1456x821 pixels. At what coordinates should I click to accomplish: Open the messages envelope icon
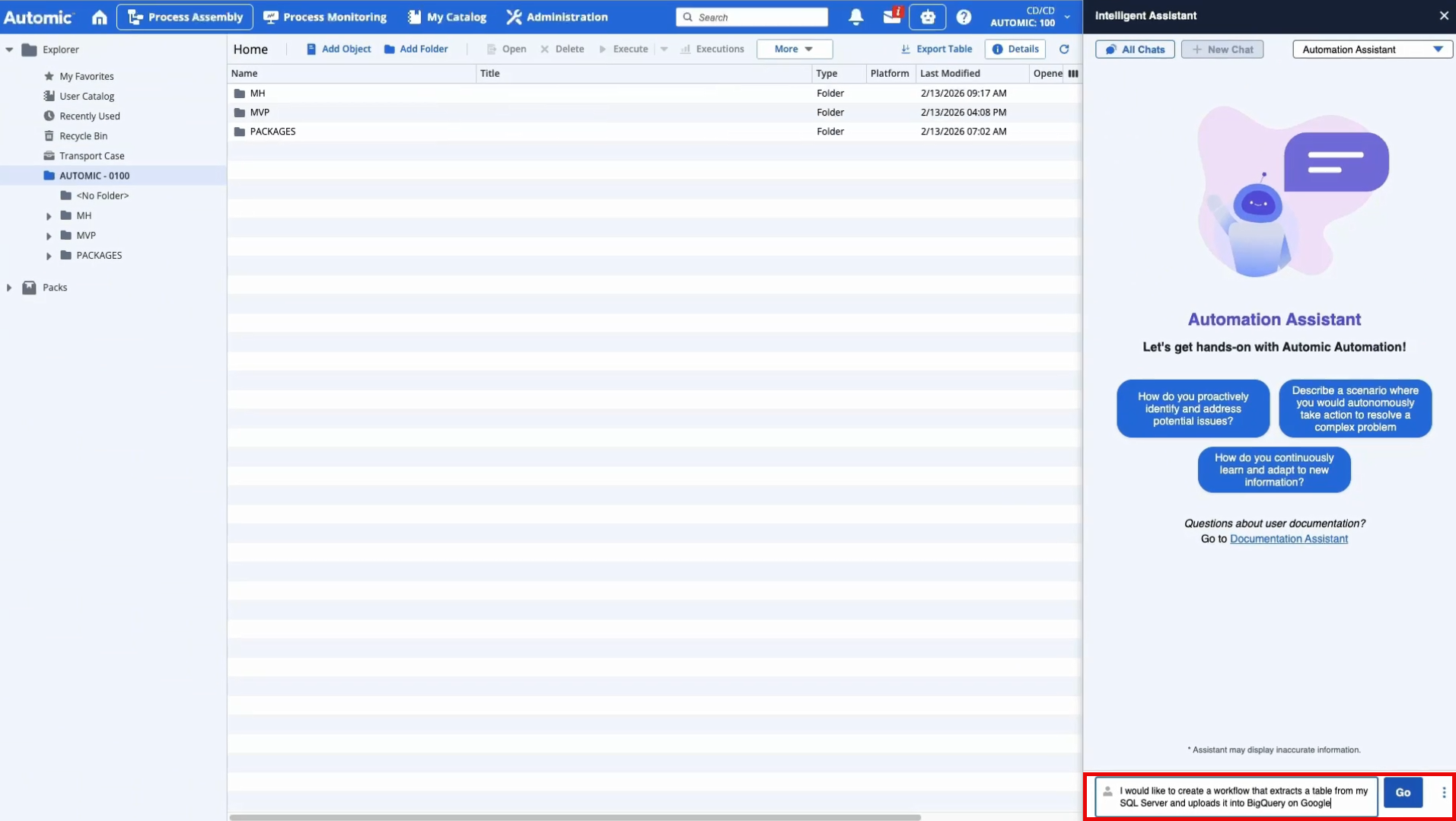point(891,17)
